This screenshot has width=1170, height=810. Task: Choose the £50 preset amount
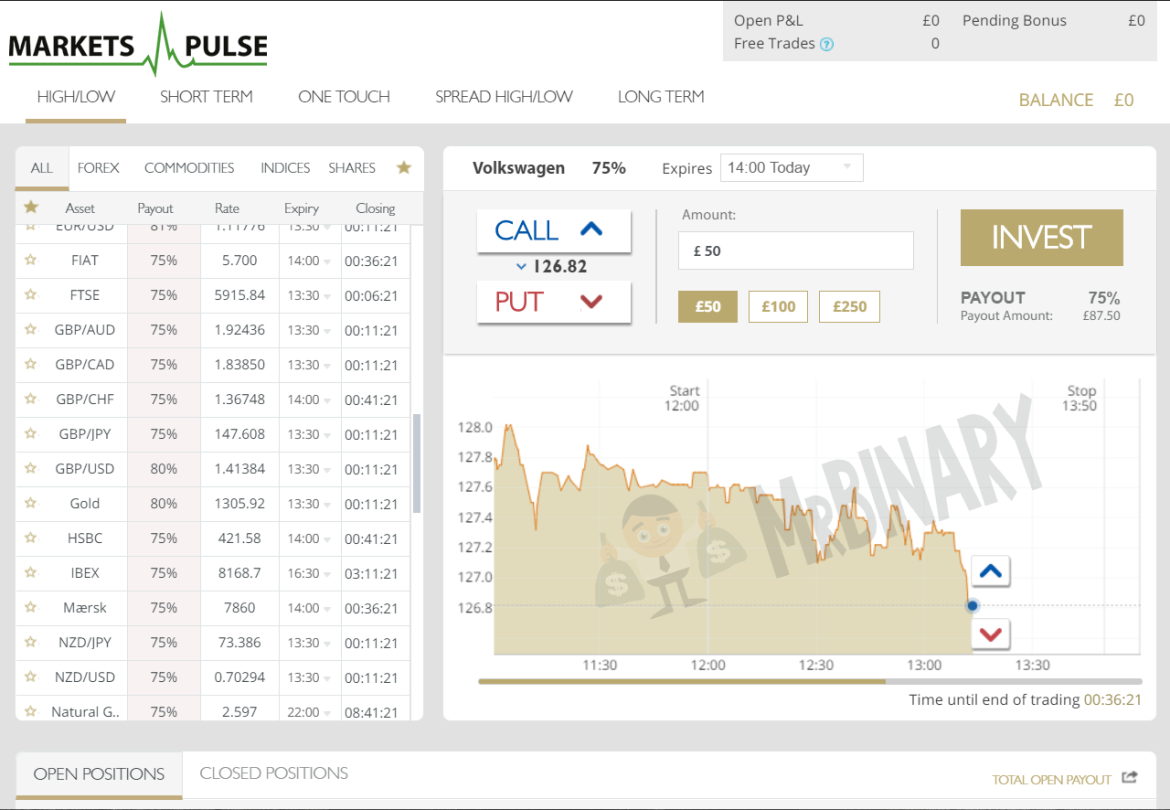pyautogui.click(x=707, y=307)
